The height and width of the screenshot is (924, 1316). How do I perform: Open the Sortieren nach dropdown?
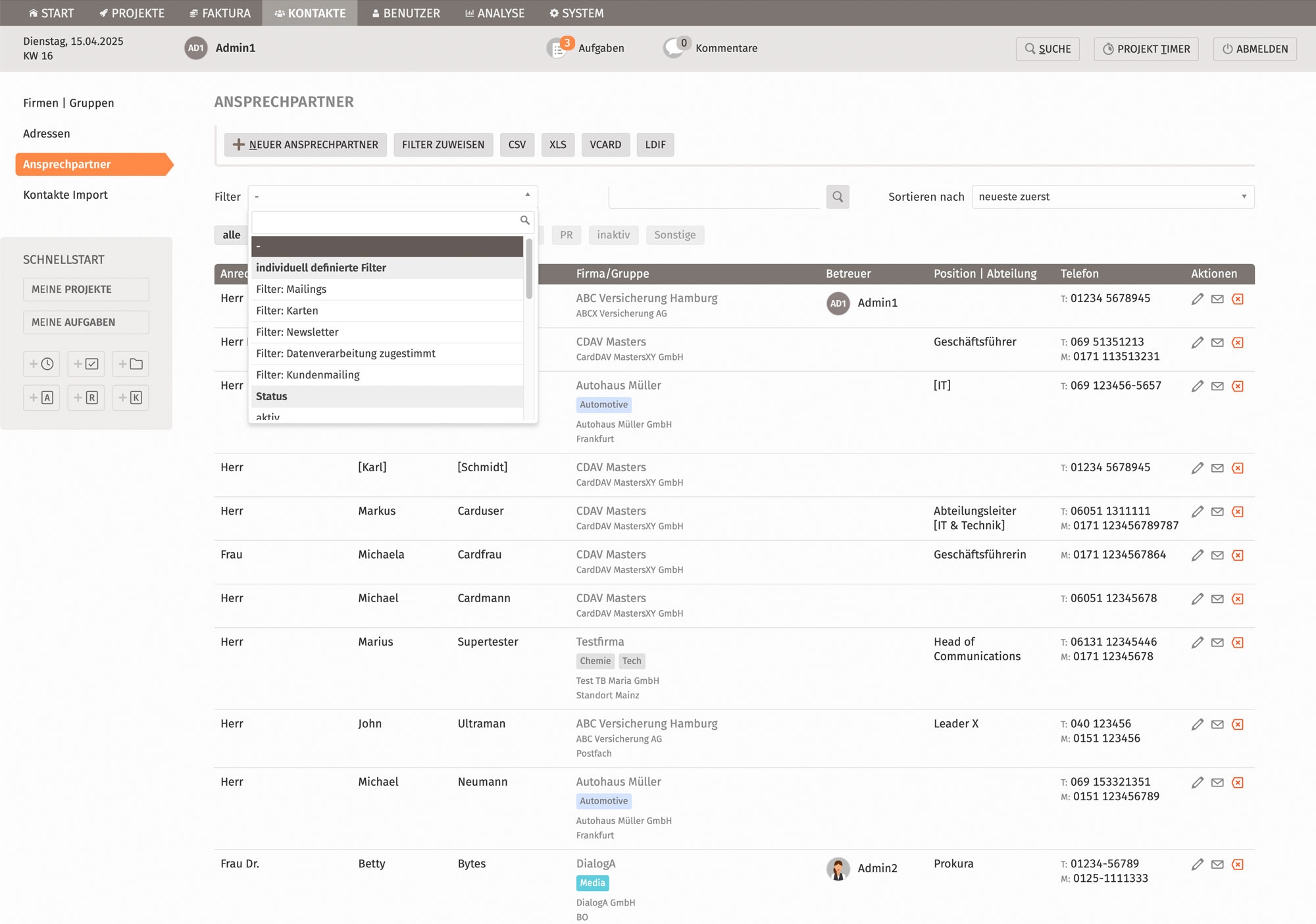point(1112,197)
